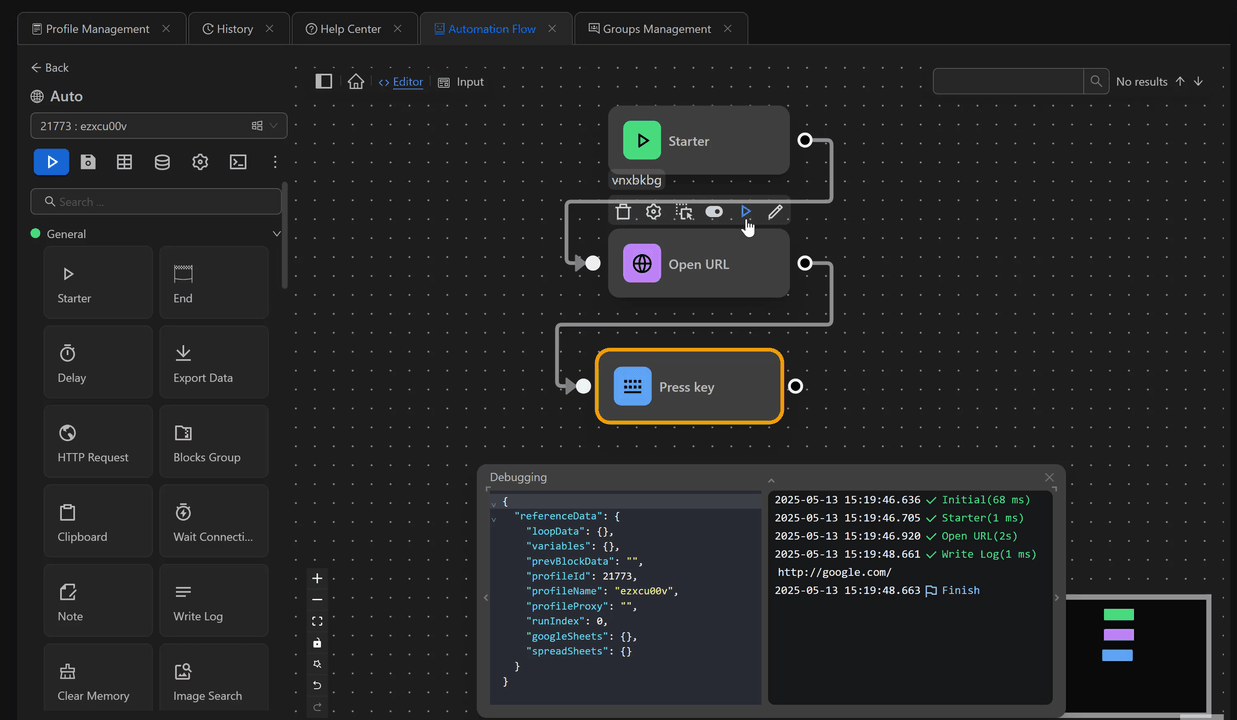Open the Input view next to Editor
The width and height of the screenshot is (1237, 720).
tap(461, 81)
